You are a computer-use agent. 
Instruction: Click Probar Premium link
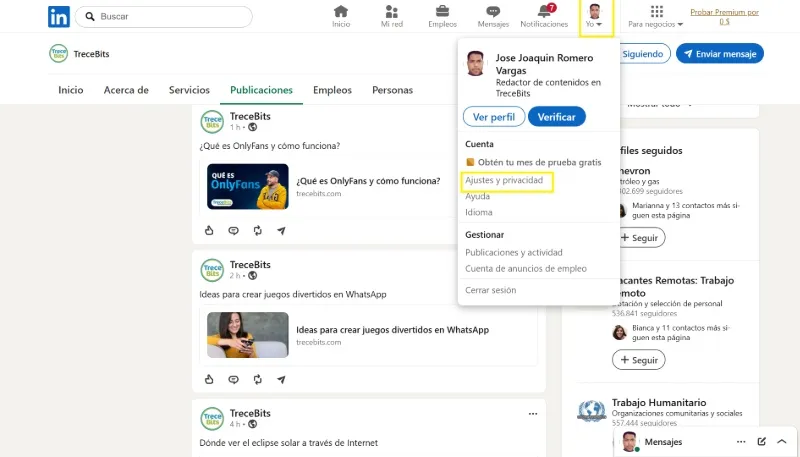pyautogui.click(x=724, y=16)
